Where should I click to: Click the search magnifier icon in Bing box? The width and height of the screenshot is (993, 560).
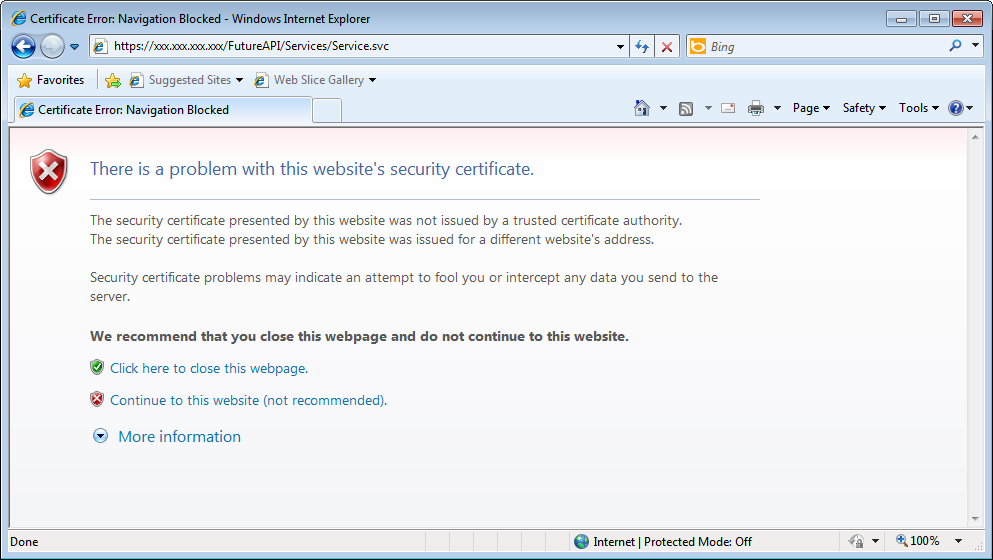(x=956, y=46)
